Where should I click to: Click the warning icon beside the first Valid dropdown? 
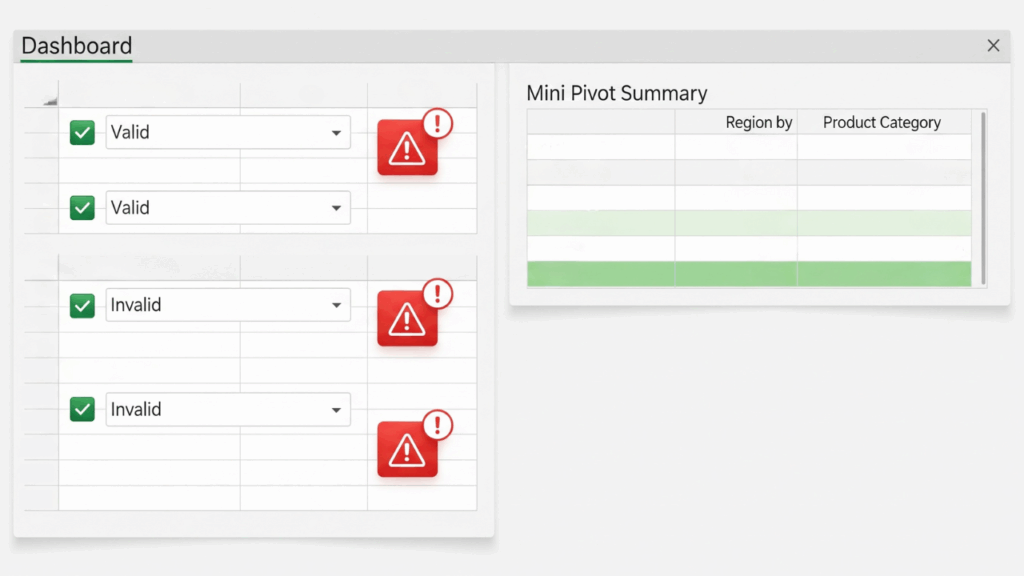[x=407, y=148]
